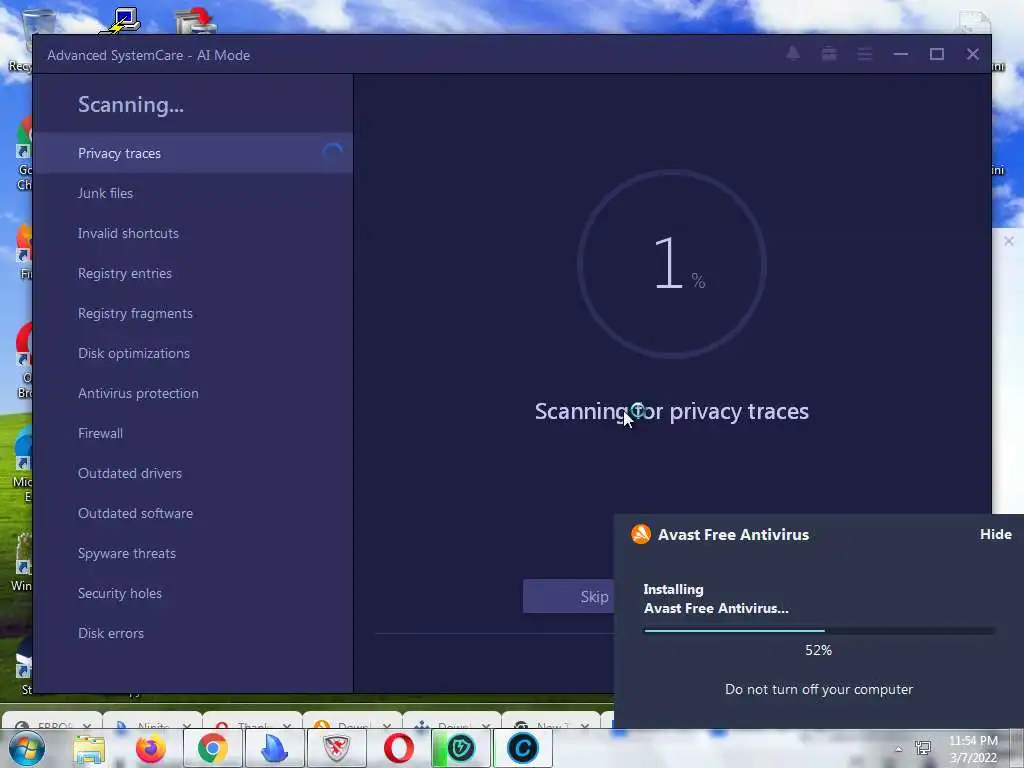Open the green lightning shield taskbar app
The height and width of the screenshot is (768, 1024).
(x=460, y=748)
